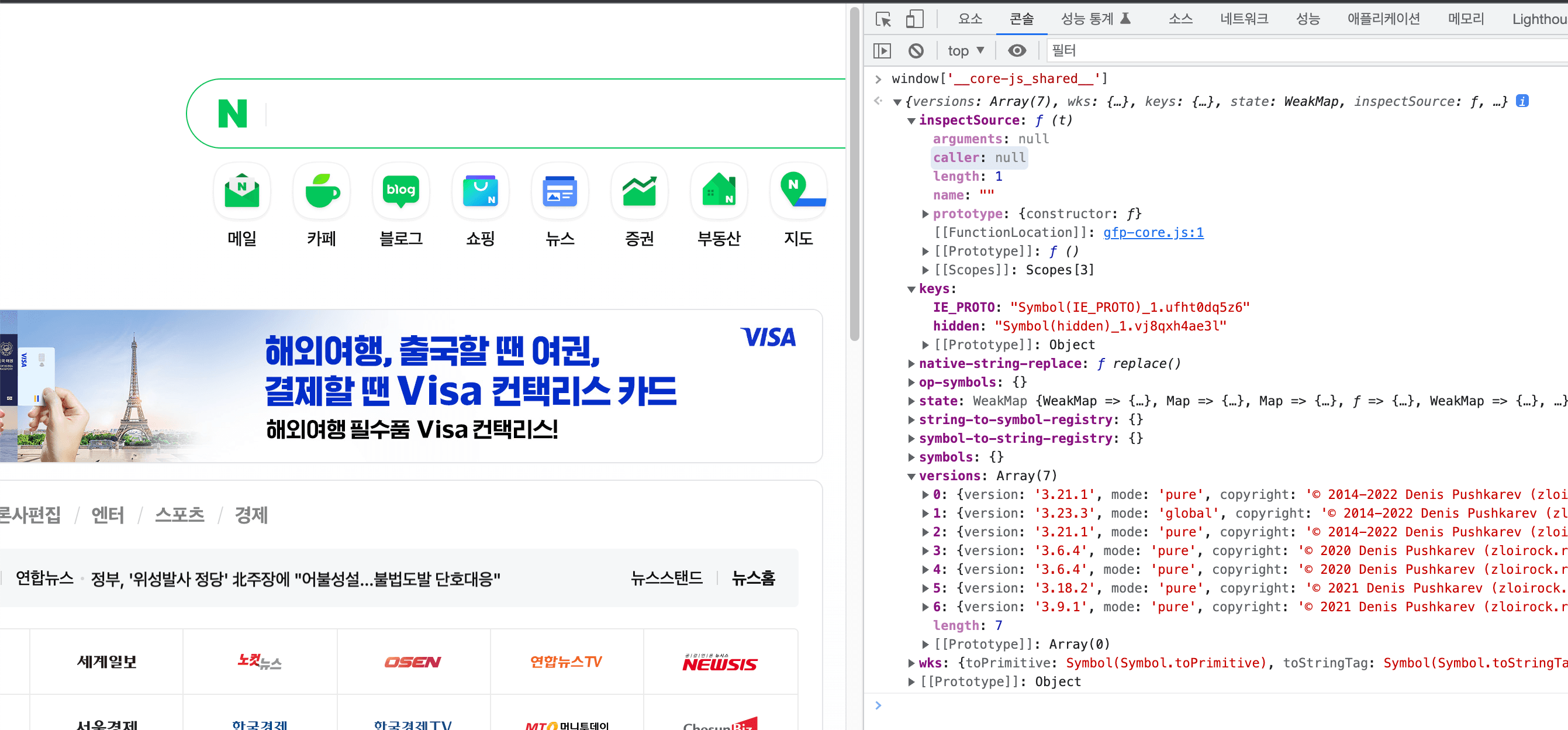
Task: Open 증권 via the stock chart icon
Action: pos(638,191)
